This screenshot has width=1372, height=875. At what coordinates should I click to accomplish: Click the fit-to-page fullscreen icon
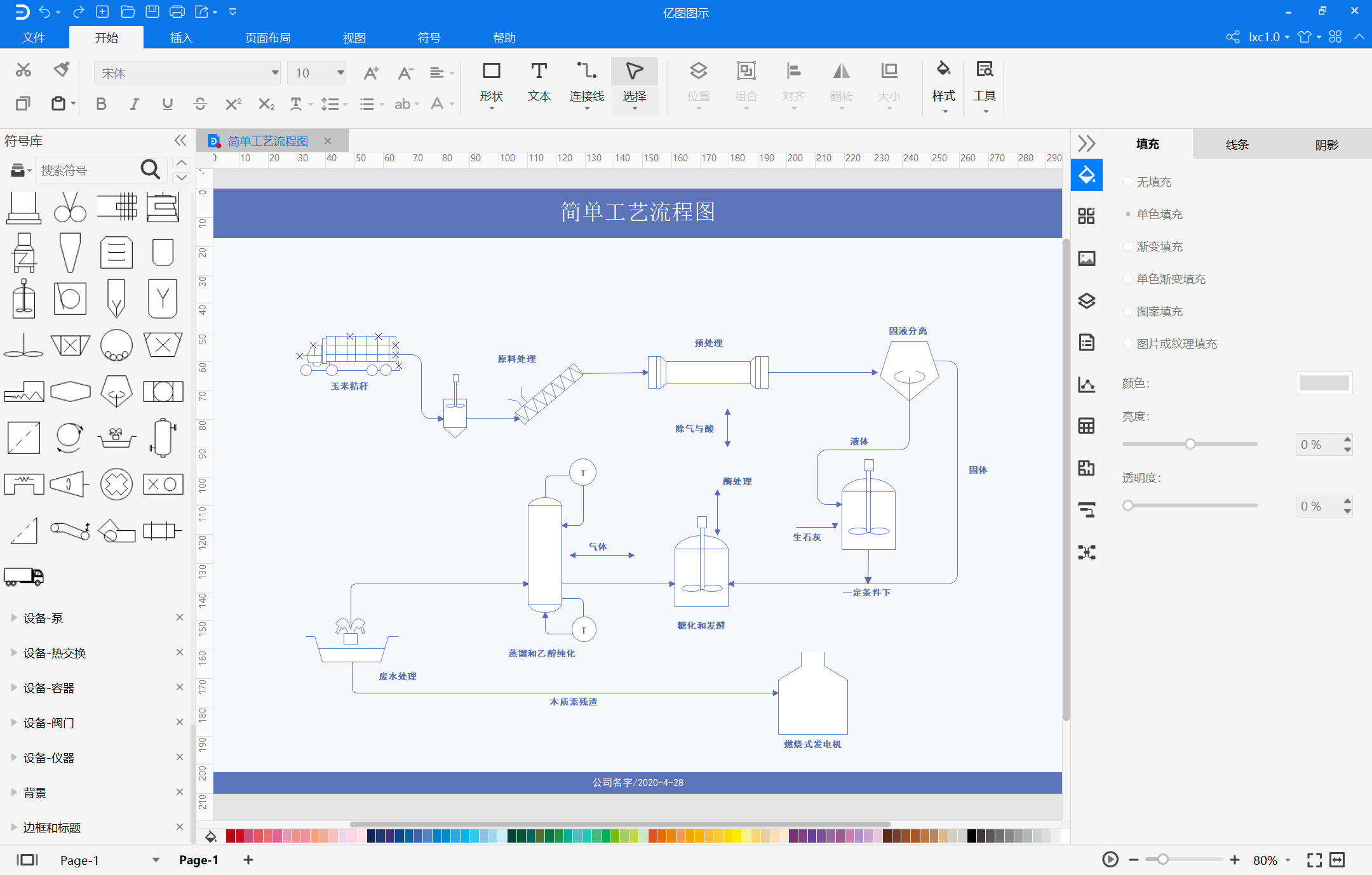[x=1314, y=860]
